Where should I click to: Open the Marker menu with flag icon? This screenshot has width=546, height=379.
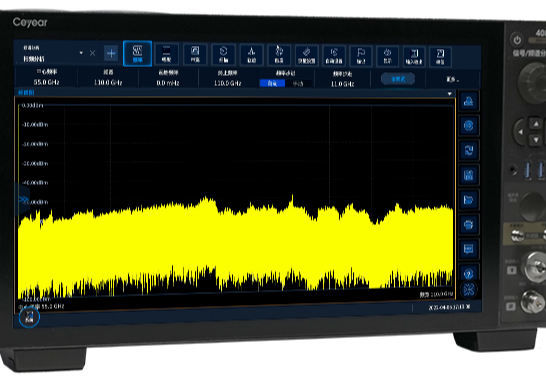pyautogui.click(x=361, y=56)
